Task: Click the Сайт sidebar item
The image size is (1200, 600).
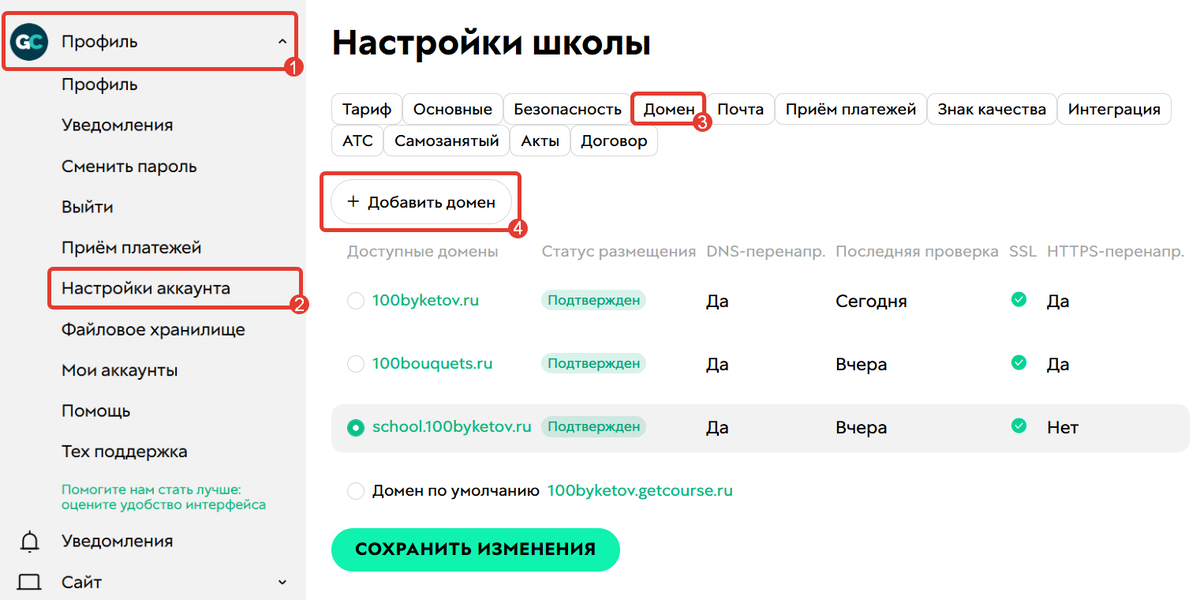Action: [x=81, y=582]
